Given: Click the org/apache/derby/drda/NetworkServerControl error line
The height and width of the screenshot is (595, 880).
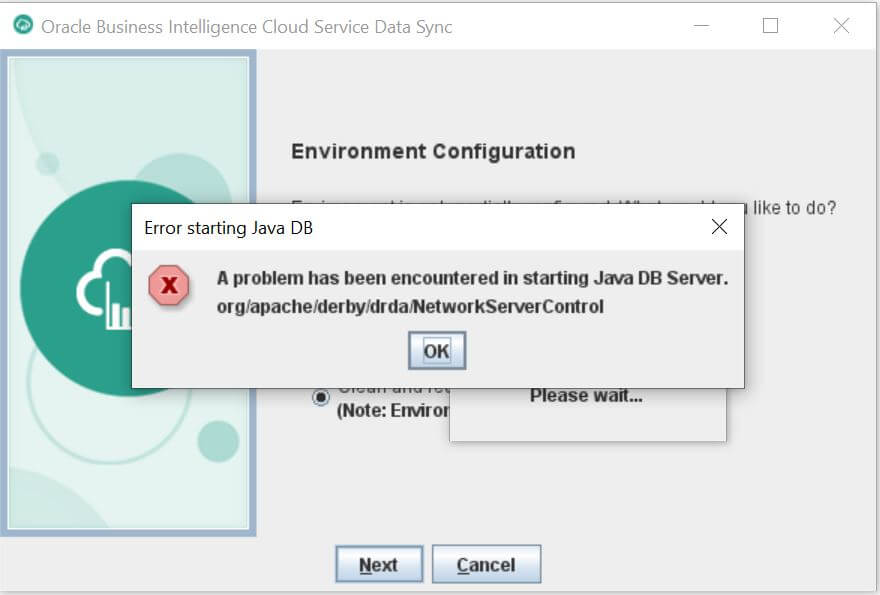Looking at the screenshot, I should [x=410, y=306].
